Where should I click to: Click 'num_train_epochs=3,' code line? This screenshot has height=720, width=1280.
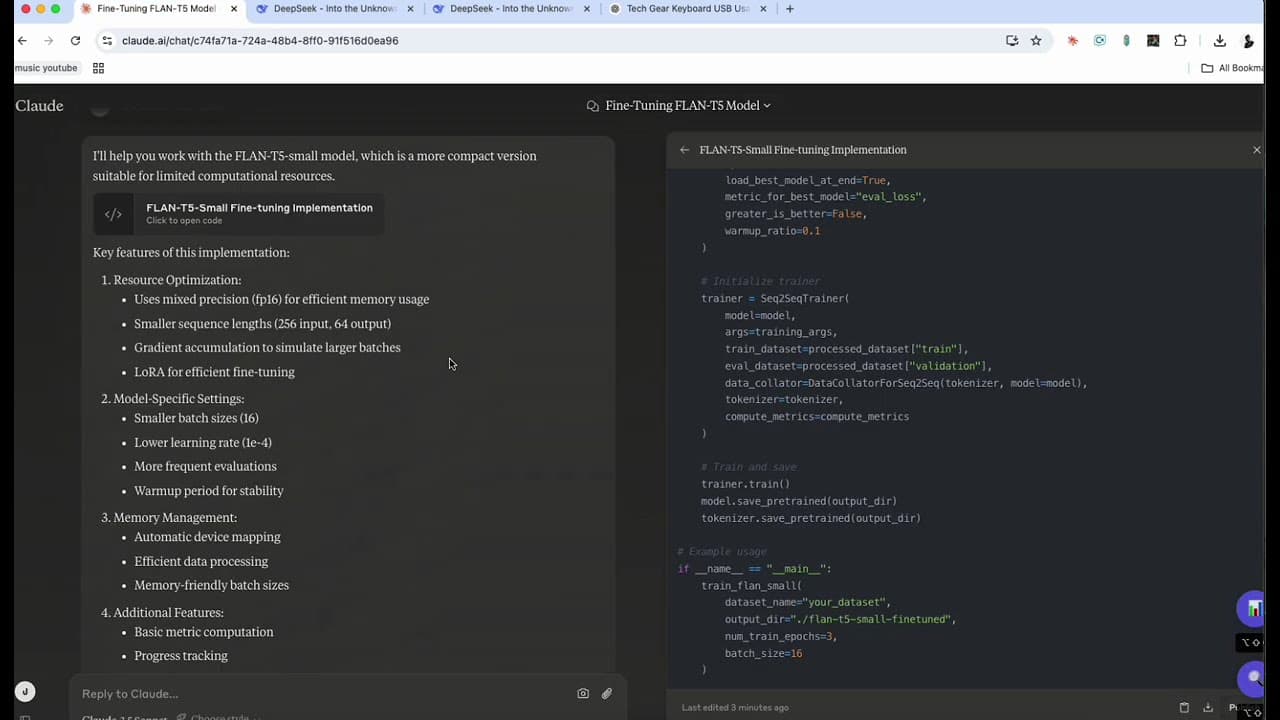[781, 636]
